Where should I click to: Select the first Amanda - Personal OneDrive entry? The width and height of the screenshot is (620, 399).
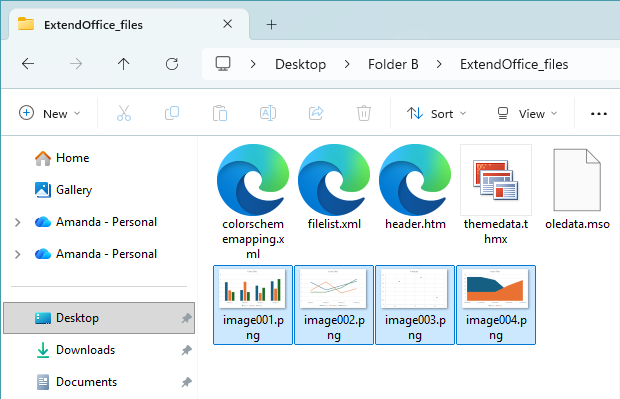point(96,222)
